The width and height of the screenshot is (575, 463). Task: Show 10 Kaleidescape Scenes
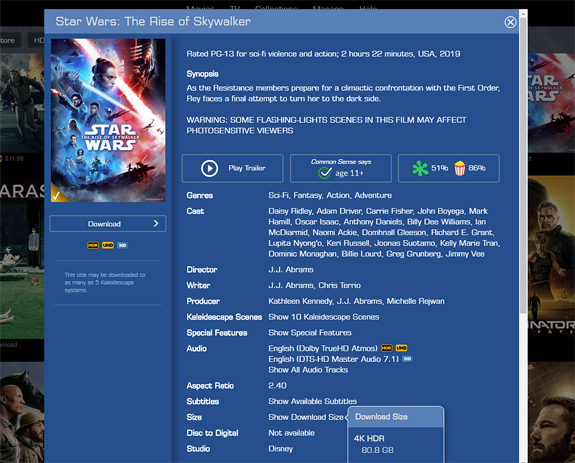323,317
